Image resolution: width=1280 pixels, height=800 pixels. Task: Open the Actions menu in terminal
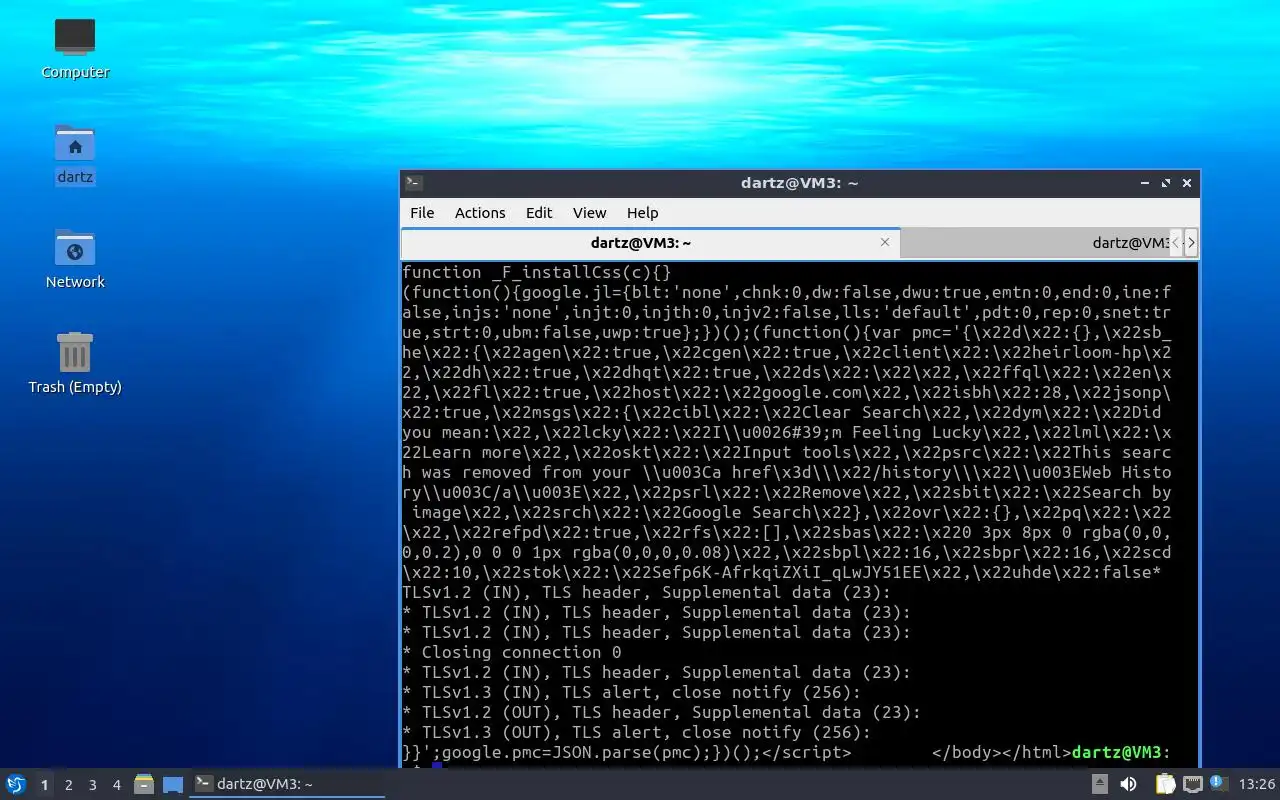click(480, 213)
